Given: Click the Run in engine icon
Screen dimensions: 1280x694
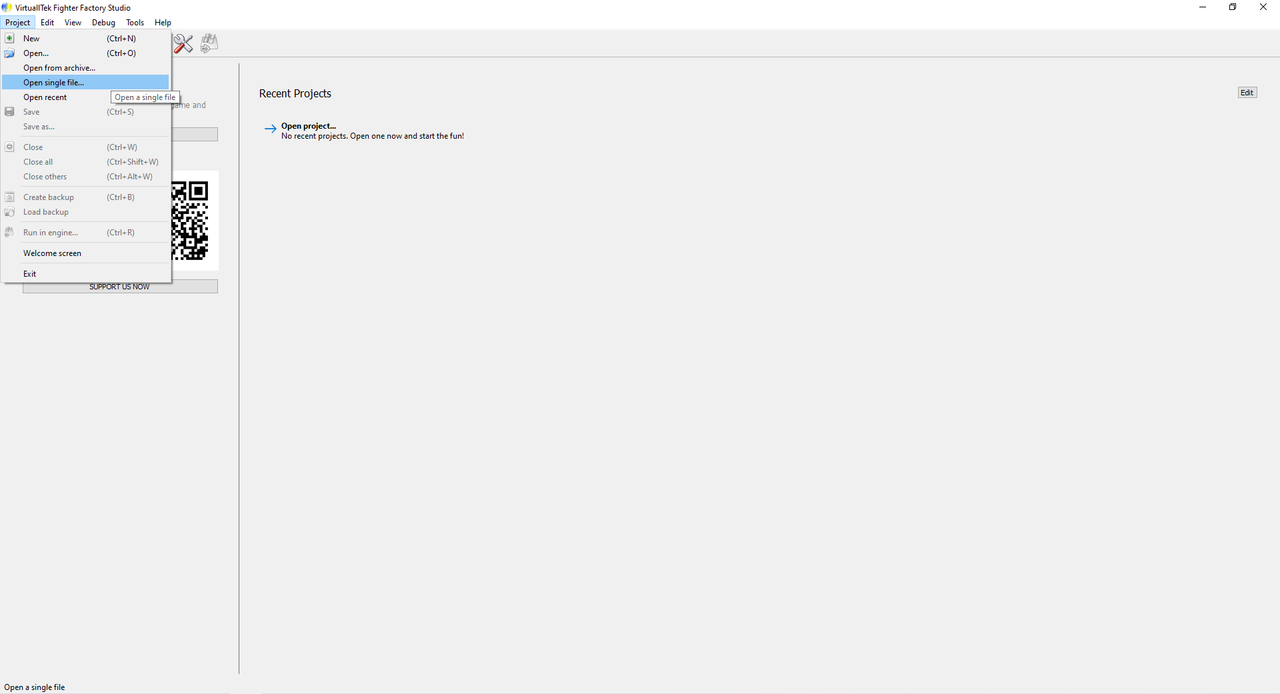Looking at the screenshot, I should click(x=9, y=232).
